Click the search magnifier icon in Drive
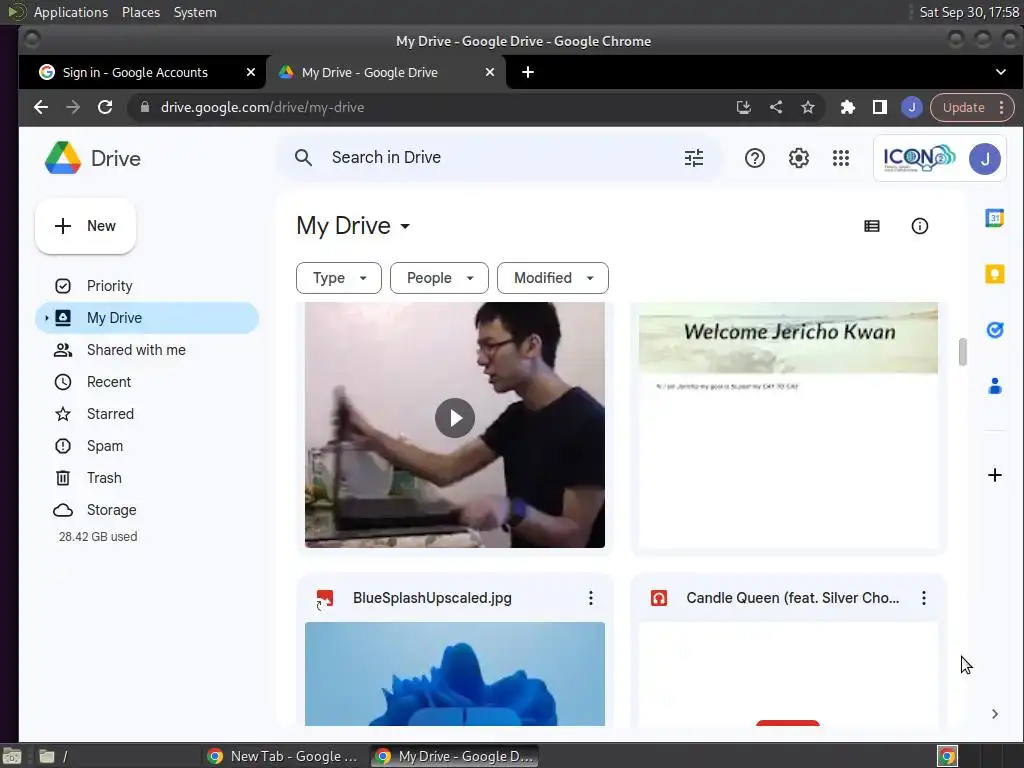This screenshot has height=768, width=1024. [303, 157]
